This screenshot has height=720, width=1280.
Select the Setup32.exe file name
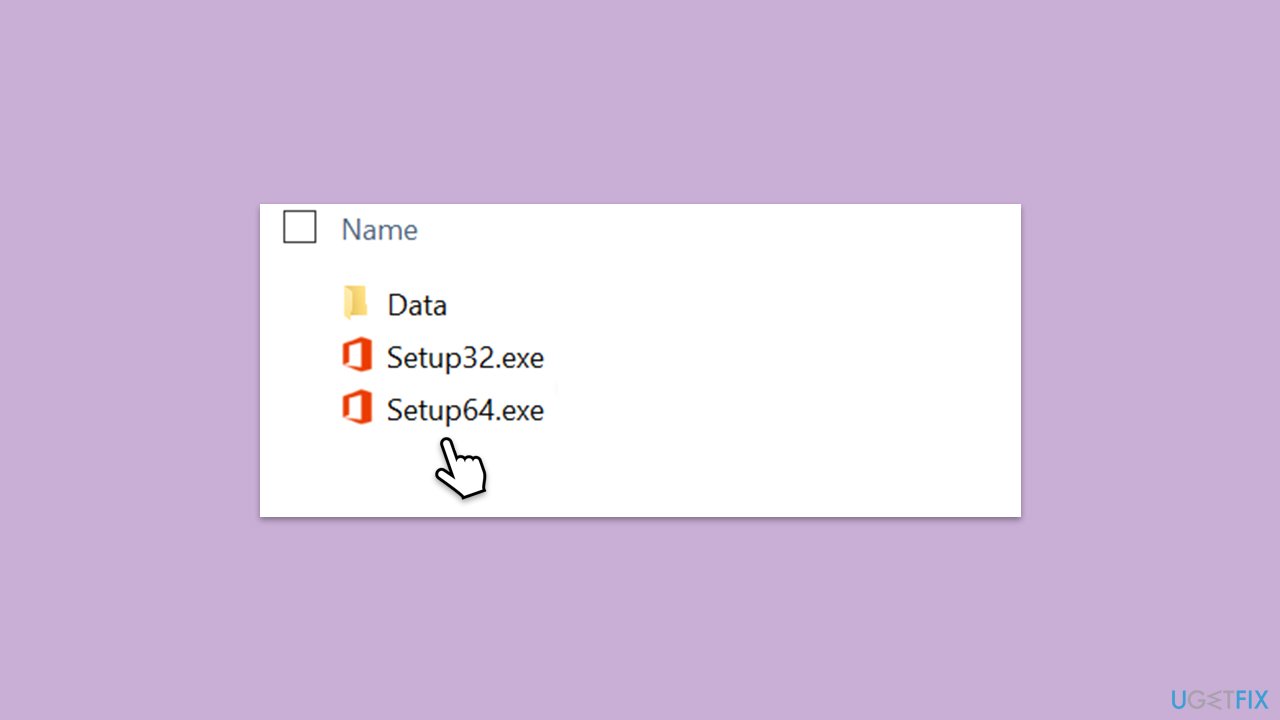[x=465, y=357]
